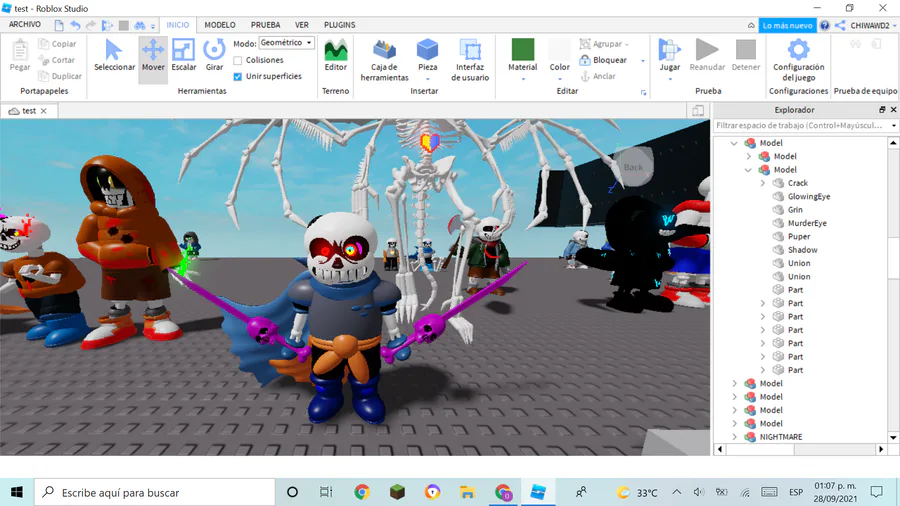Open Chrome from the taskbar
Screen dimensions: 900x506
[362, 492]
